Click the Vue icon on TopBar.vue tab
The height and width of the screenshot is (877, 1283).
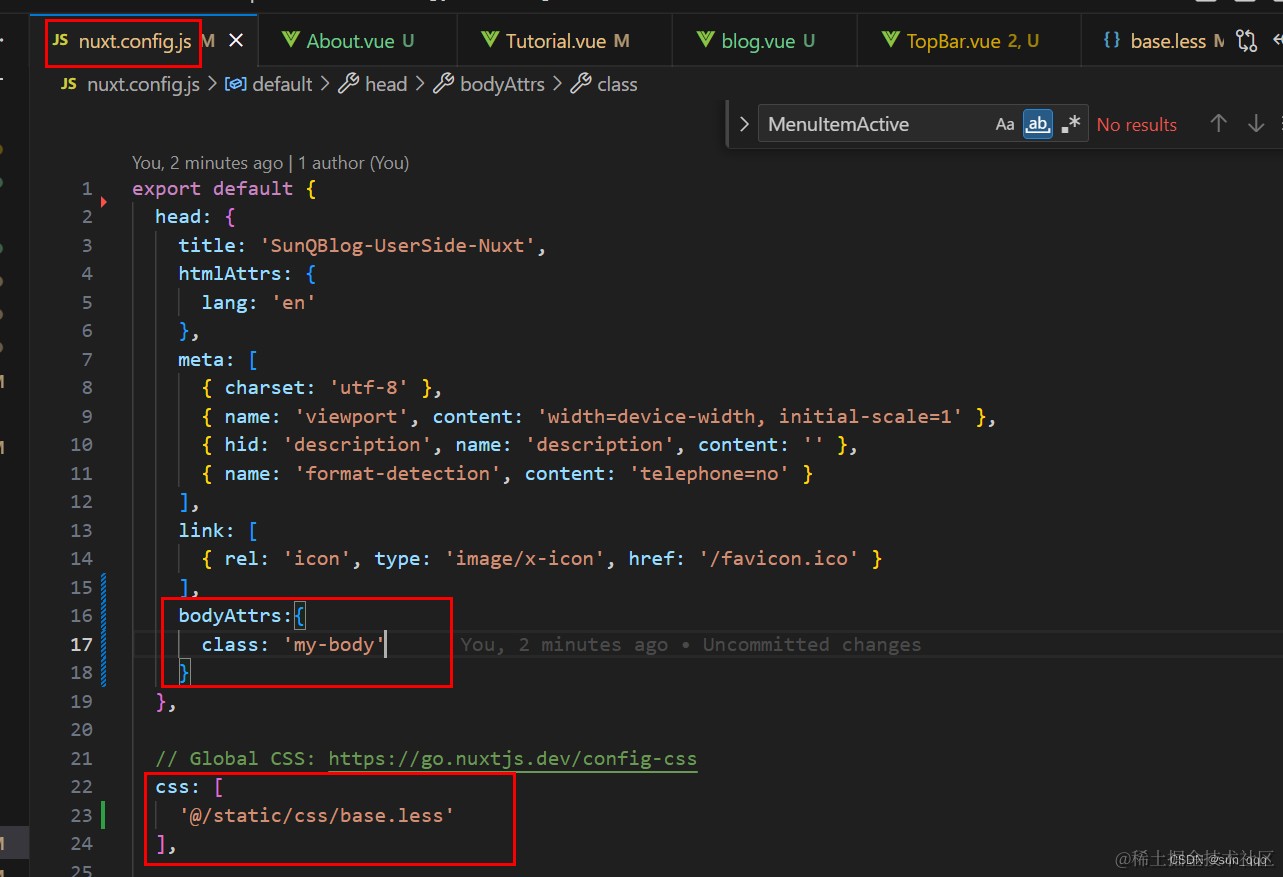[891, 40]
